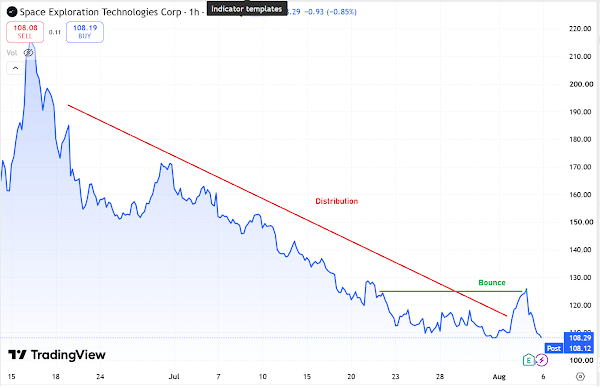The image size is (600, 388).
Task: Click the purple lightning bolt event icon
Action: point(542,360)
